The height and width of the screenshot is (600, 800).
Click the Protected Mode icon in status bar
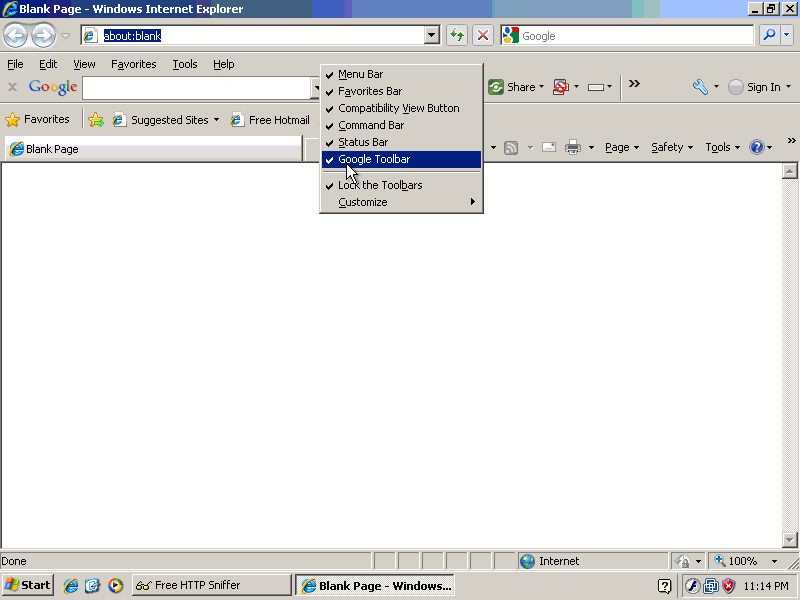pyautogui.click(x=682, y=561)
